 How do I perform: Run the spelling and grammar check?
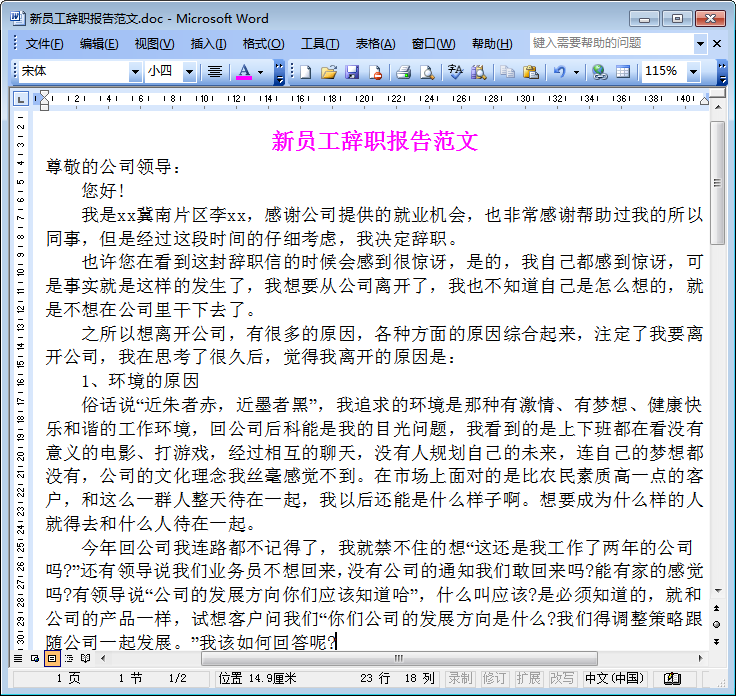tap(455, 72)
